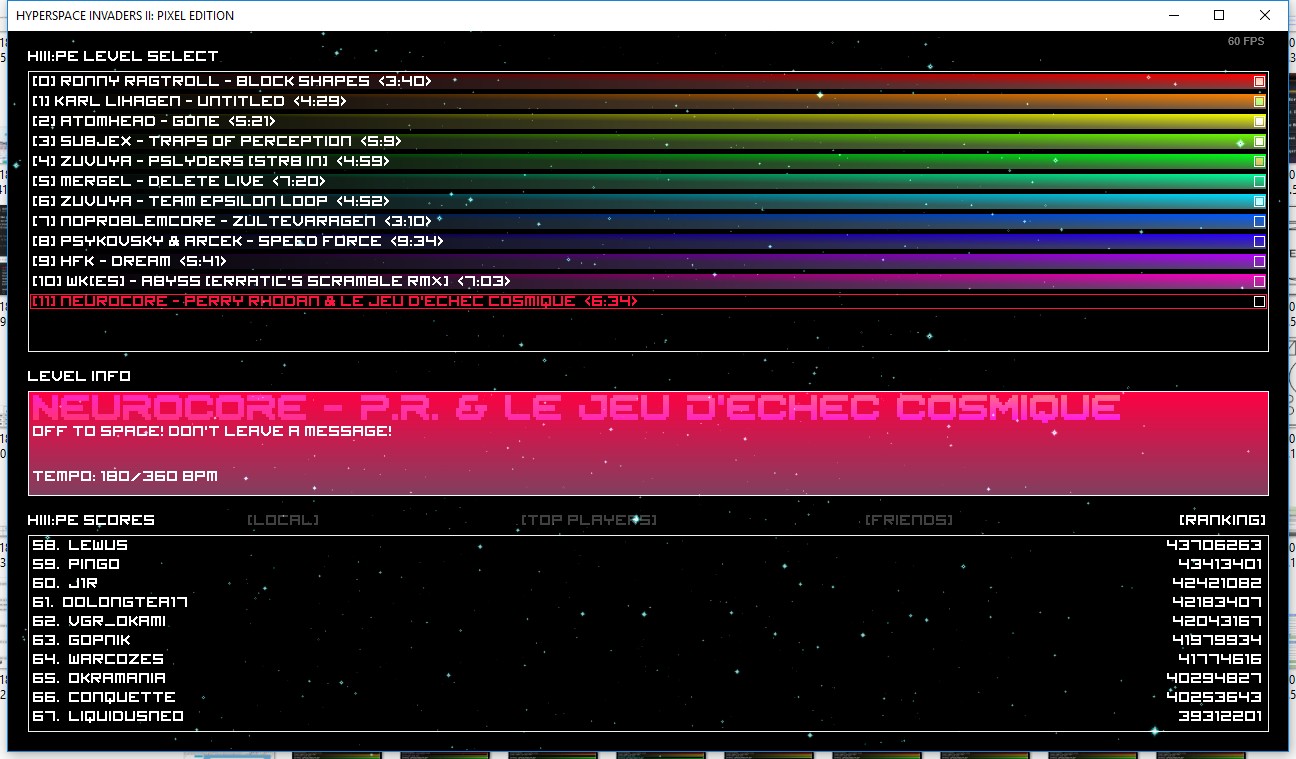Click checkbox at end of Block Shapes row
1296x759 pixels.
[x=1259, y=81]
